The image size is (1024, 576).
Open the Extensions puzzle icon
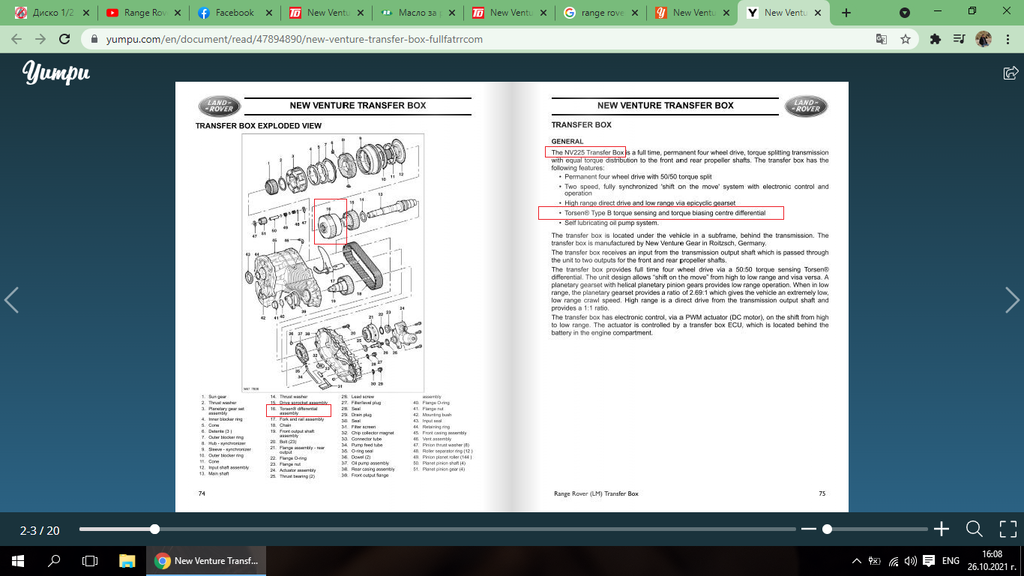coord(935,39)
